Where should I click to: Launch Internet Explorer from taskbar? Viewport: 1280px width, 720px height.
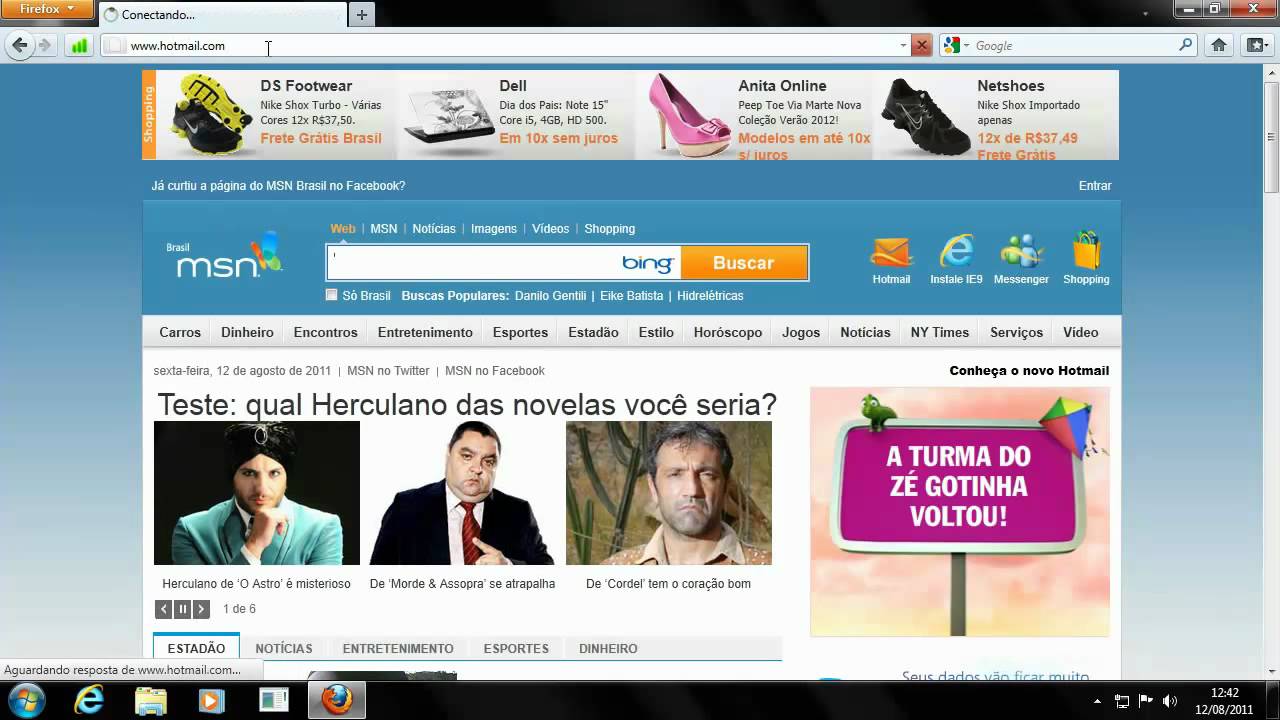coord(89,700)
